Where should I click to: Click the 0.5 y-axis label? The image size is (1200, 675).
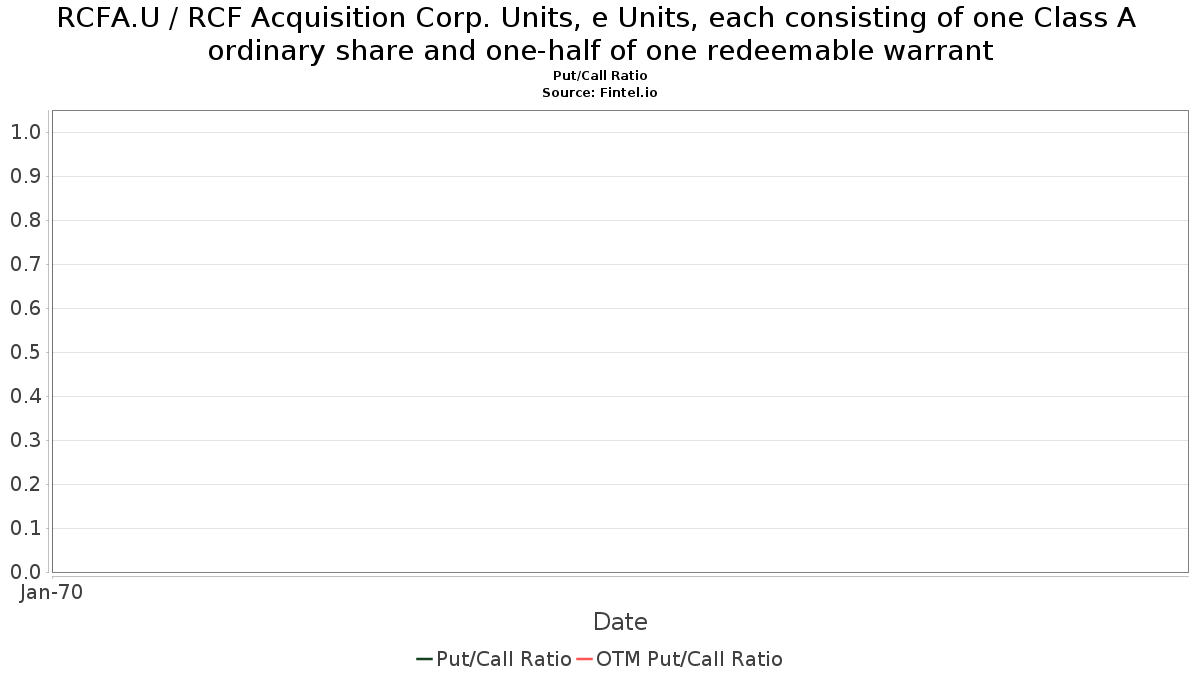click(25, 352)
